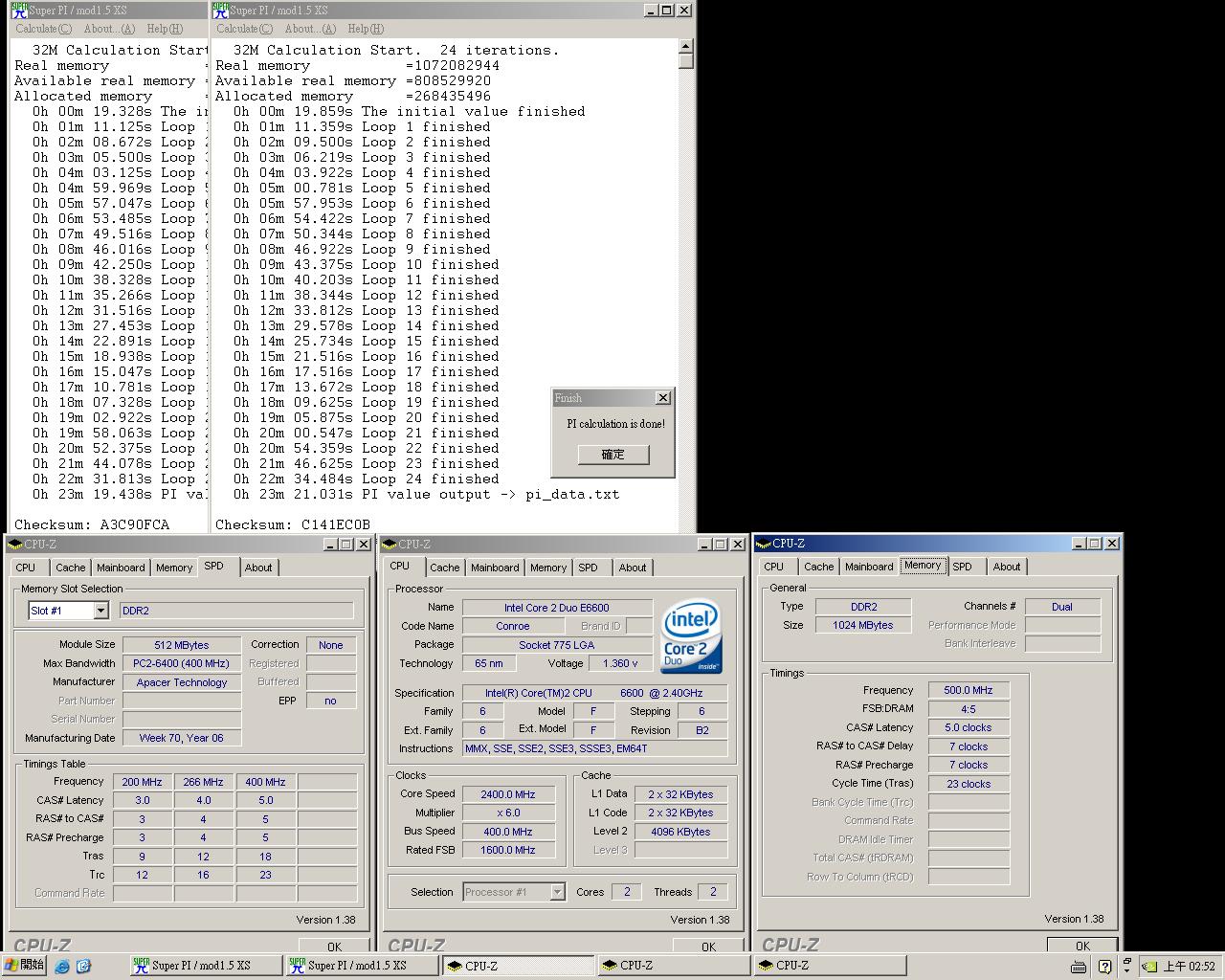Open the SPD tab in the Memory CPU-Z window

tap(962, 567)
